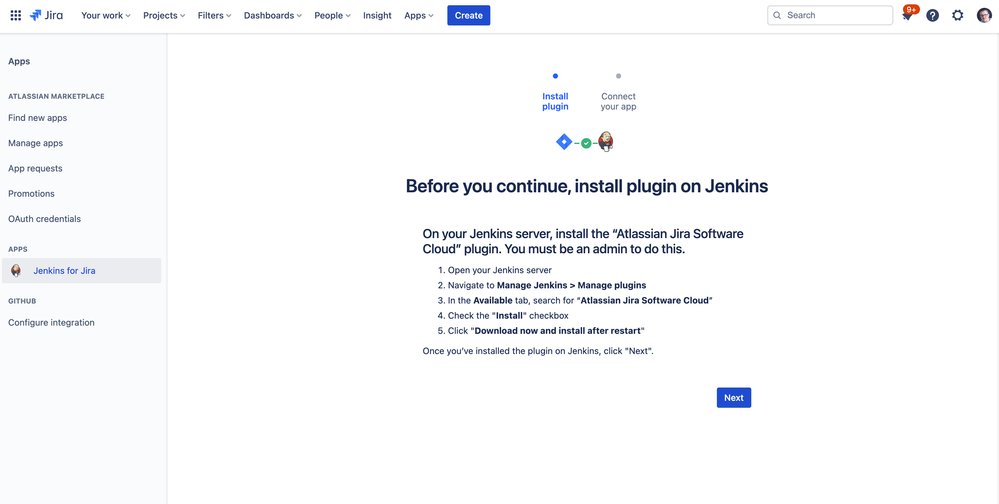
Task: Click the Install plugin step dot
Action: [x=556, y=76]
